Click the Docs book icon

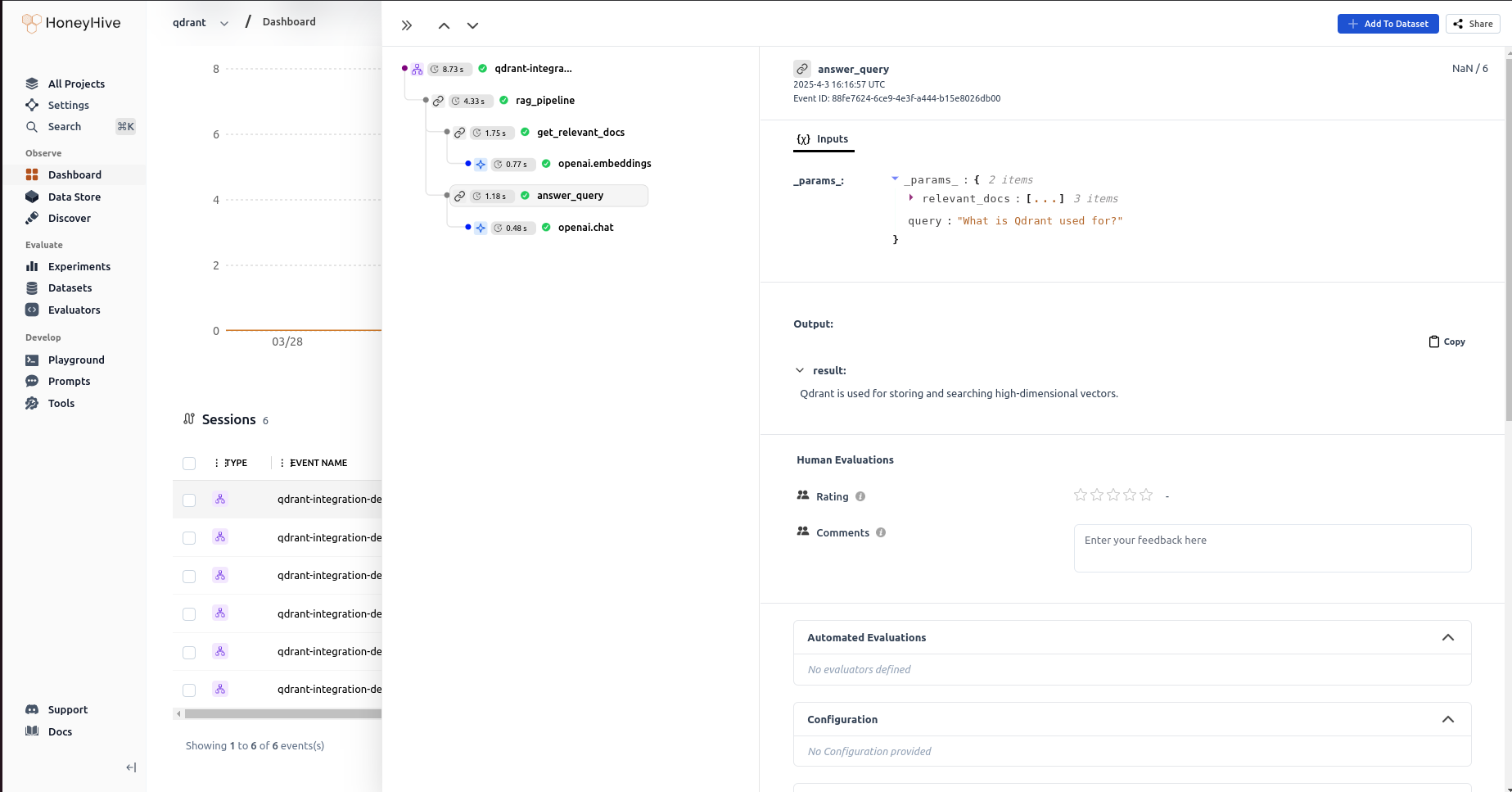[x=32, y=731]
